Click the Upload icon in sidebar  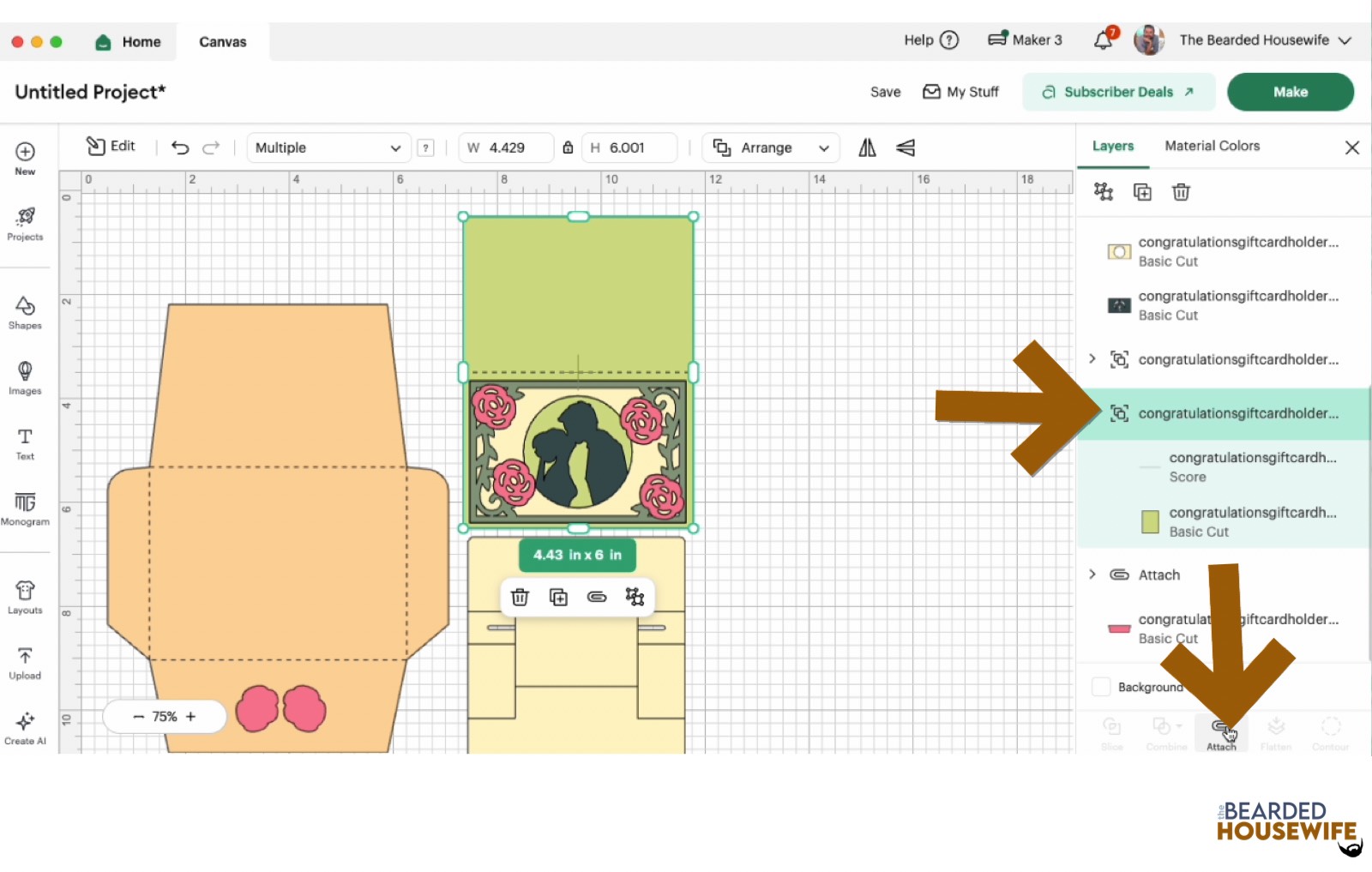25,663
